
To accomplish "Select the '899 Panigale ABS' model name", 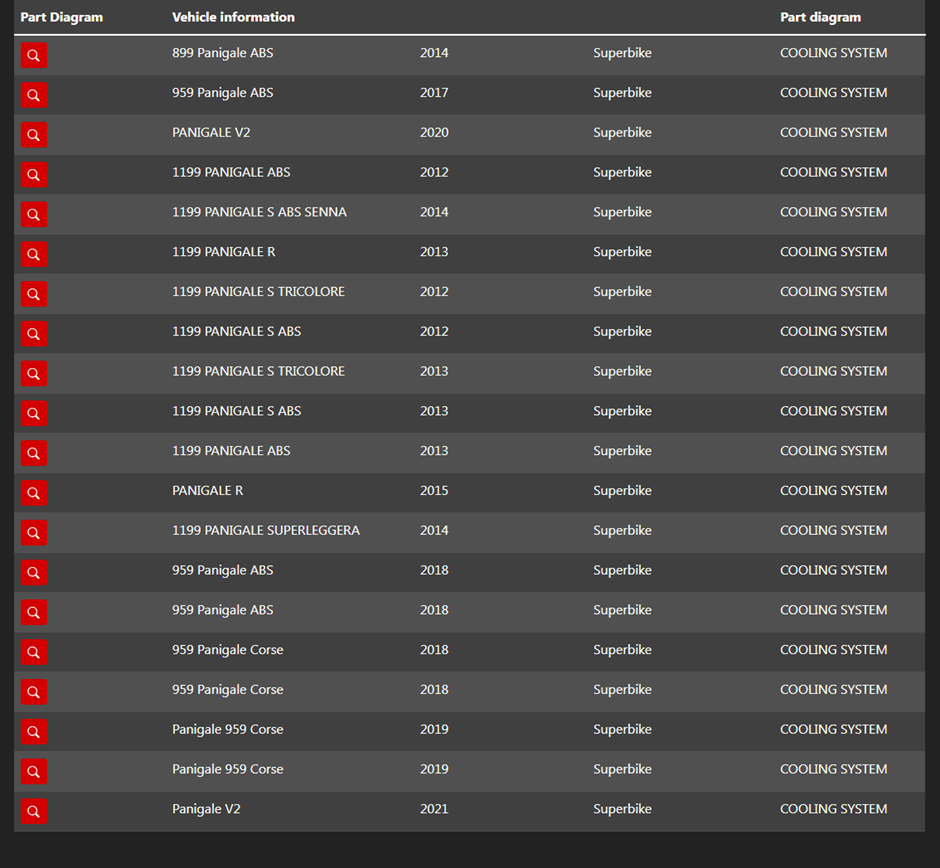I will [222, 53].
